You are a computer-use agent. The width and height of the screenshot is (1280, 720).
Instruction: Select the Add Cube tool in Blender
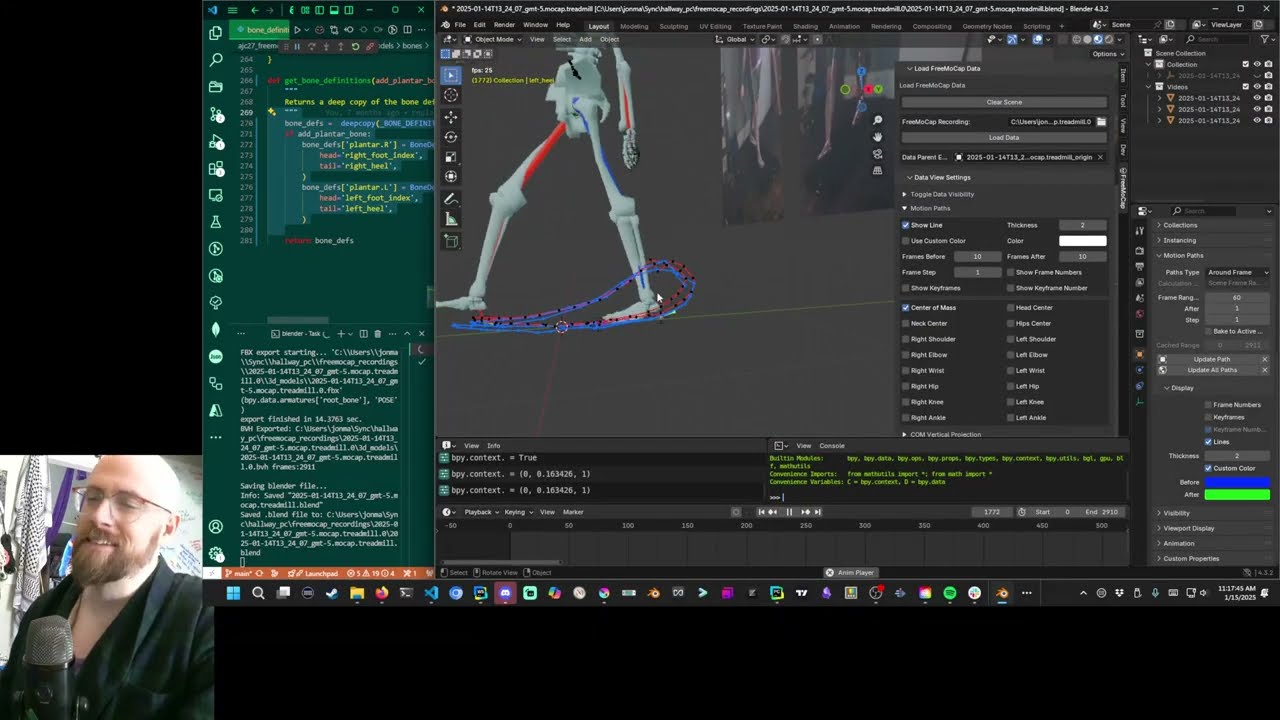coord(451,241)
